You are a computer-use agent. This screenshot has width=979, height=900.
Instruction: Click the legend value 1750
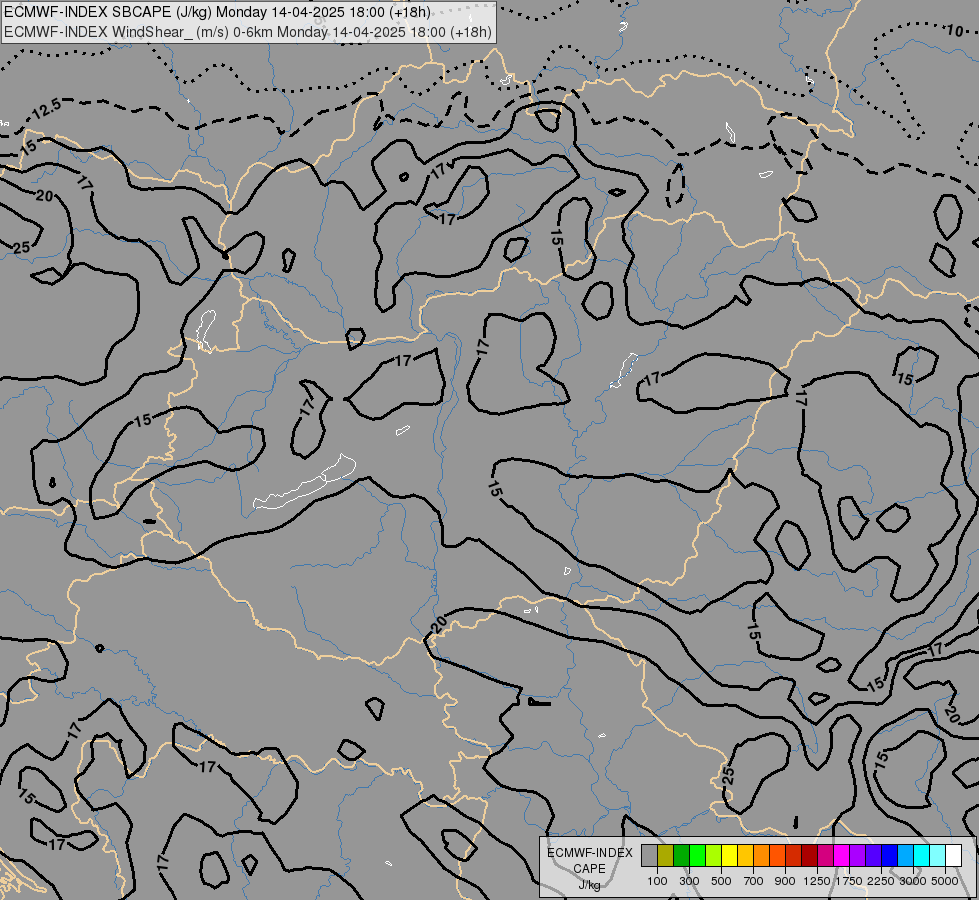tap(849, 881)
